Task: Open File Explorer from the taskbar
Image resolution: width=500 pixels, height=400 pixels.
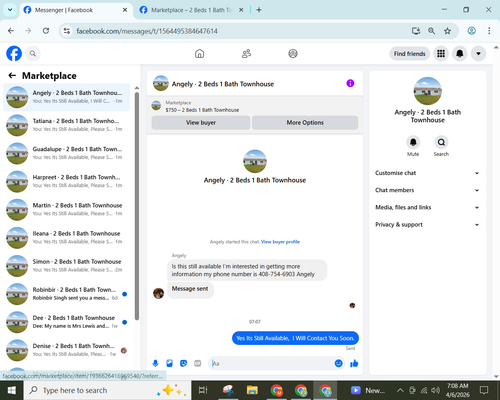Action: 252,390
